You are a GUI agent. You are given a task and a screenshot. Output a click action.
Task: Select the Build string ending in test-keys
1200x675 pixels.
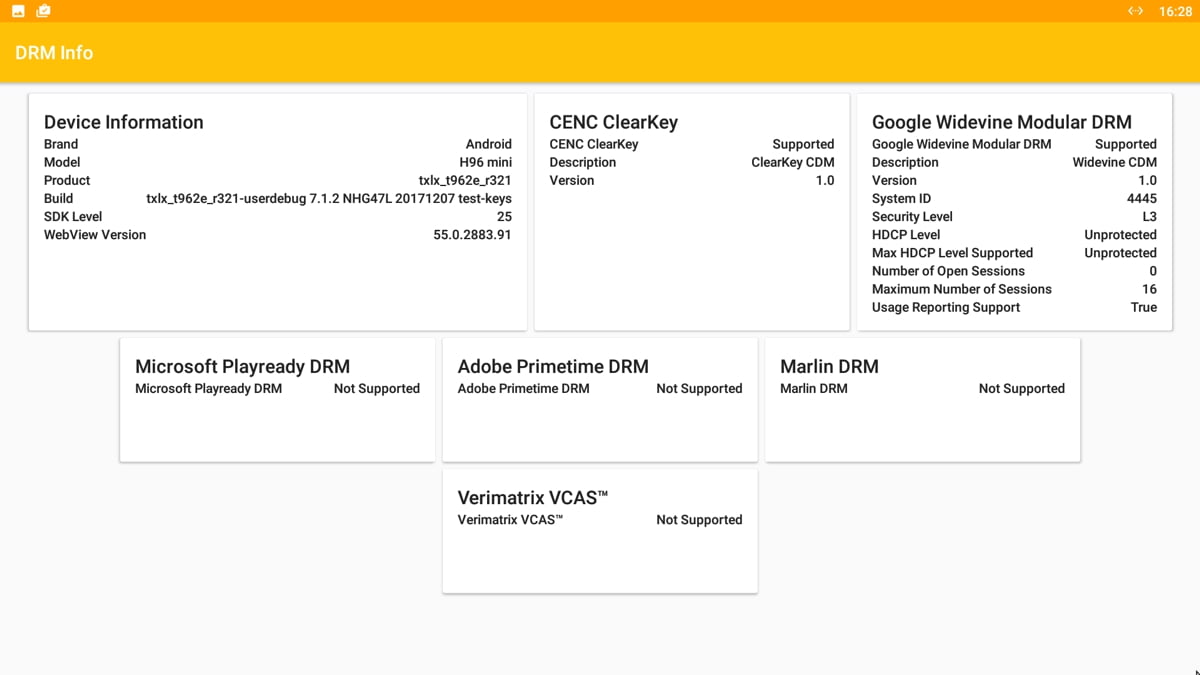(x=329, y=198)
